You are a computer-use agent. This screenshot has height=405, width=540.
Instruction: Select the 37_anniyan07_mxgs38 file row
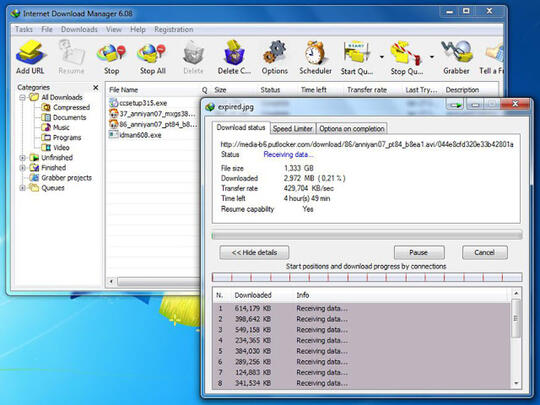[152, 114]
